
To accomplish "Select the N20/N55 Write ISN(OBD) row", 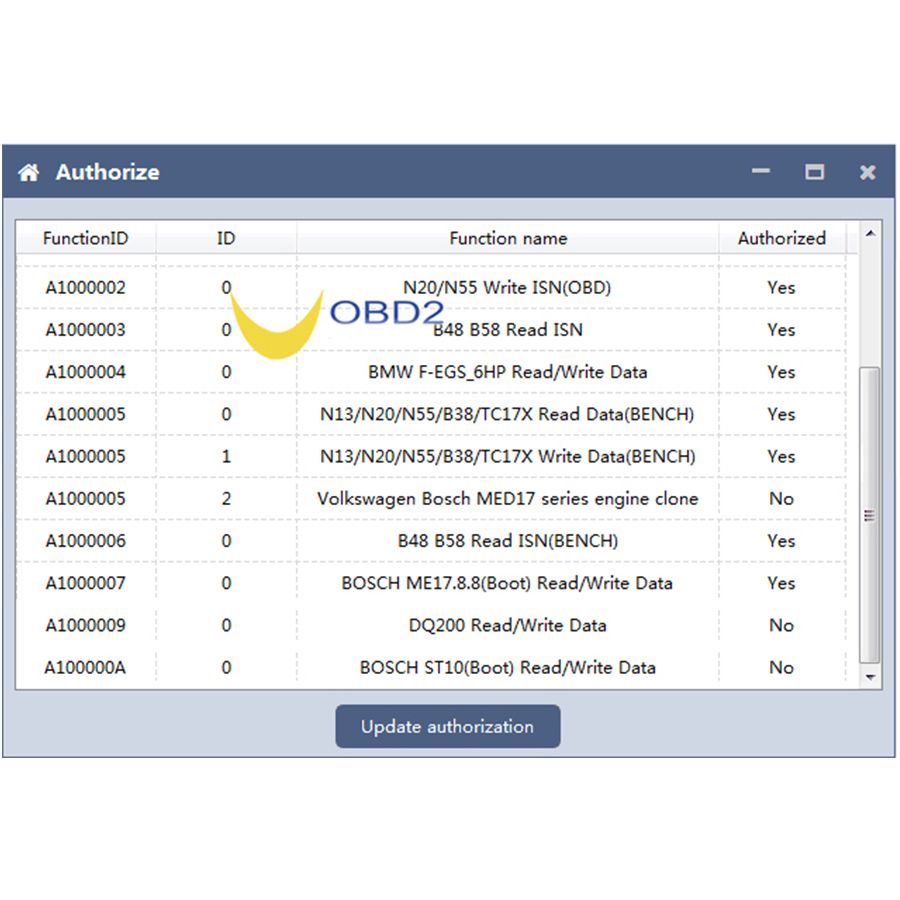I will click(x=507, y=288).
